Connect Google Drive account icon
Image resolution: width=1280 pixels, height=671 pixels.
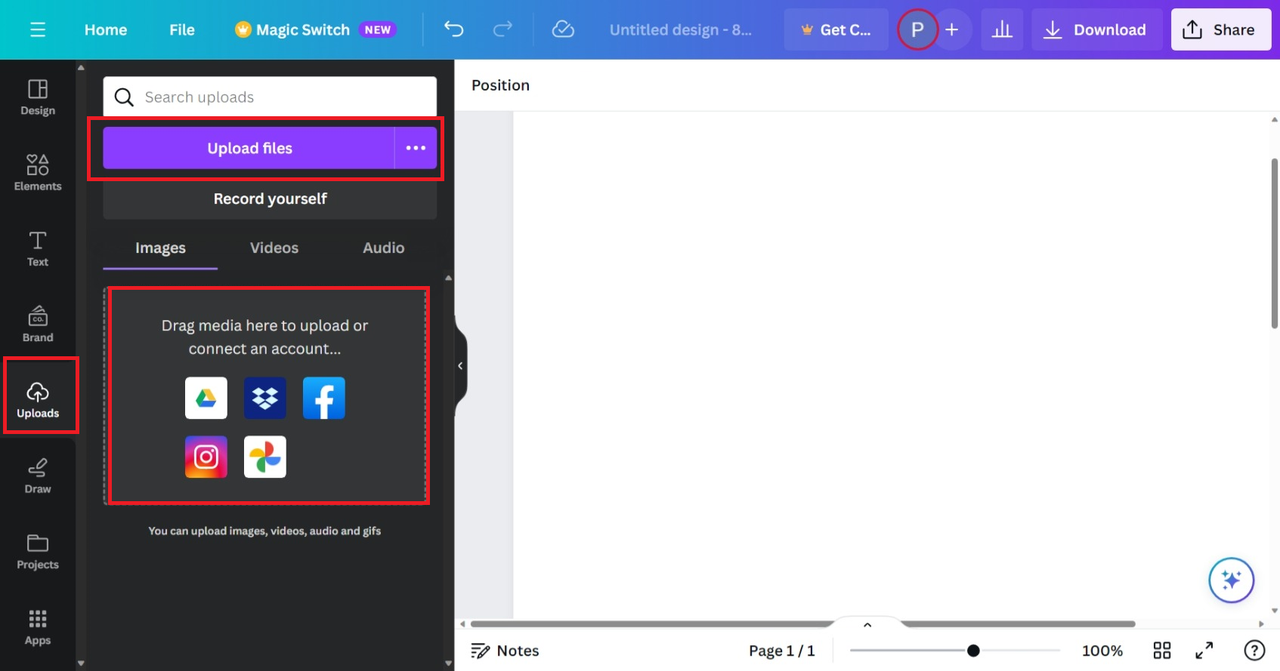coord(206,398)
